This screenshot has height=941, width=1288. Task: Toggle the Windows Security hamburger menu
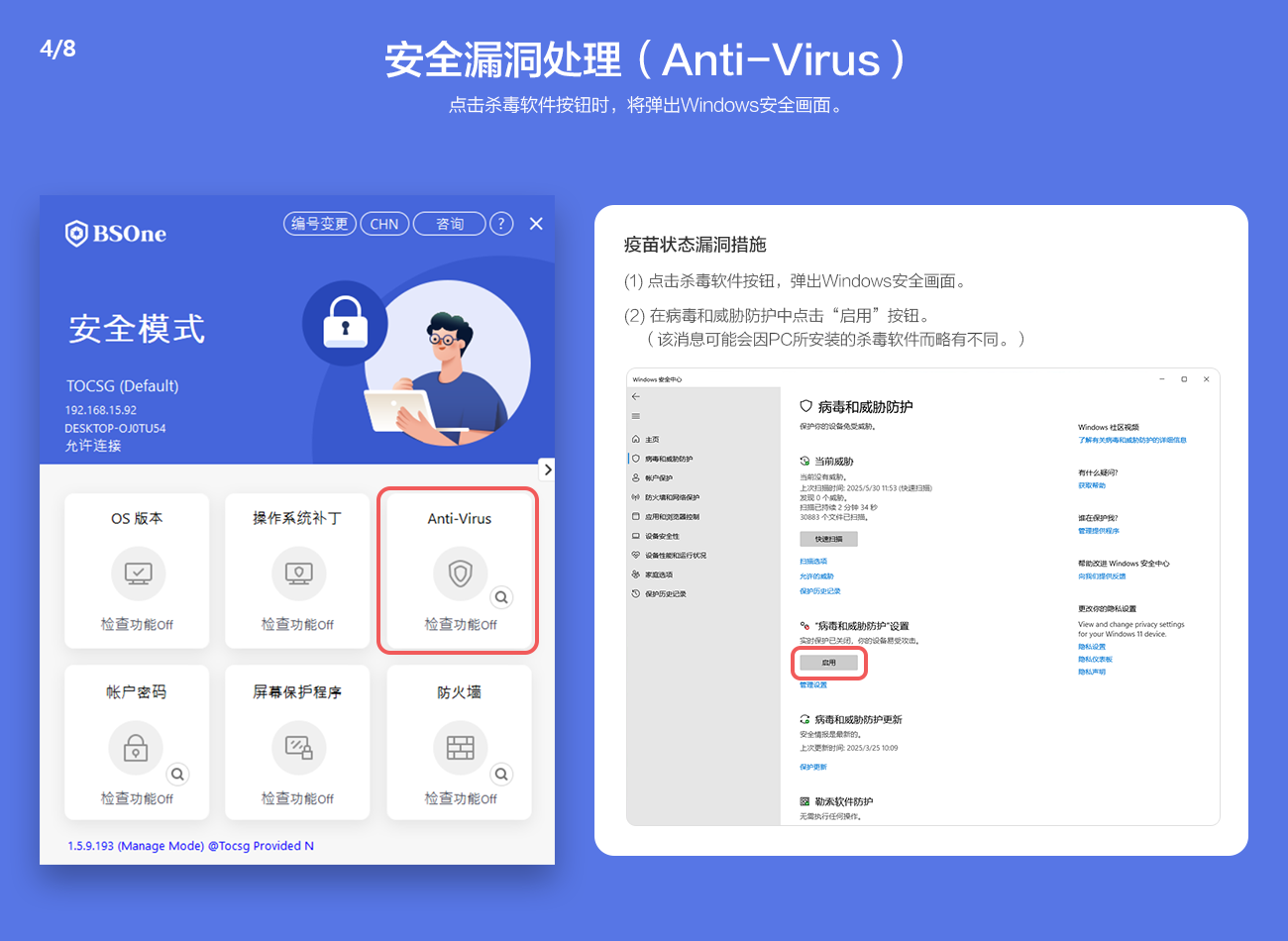click(x=636, y=416)
